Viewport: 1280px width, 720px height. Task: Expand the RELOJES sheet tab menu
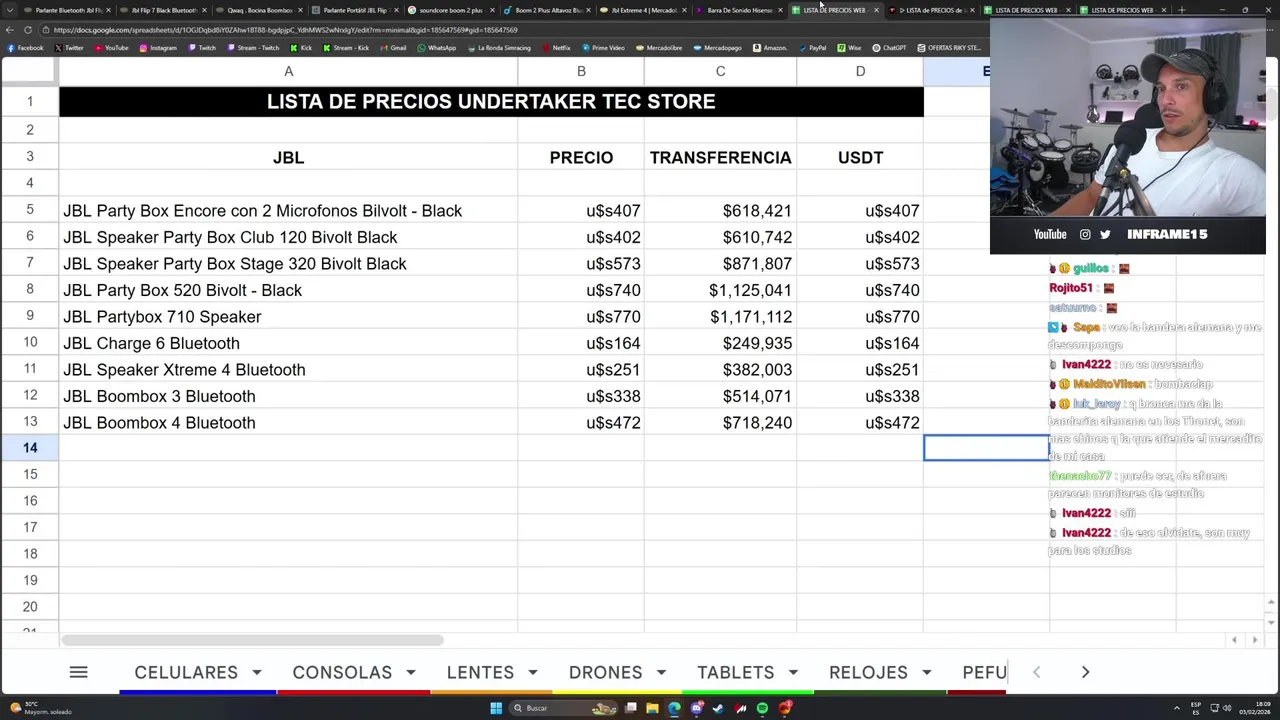click(927, 672)
